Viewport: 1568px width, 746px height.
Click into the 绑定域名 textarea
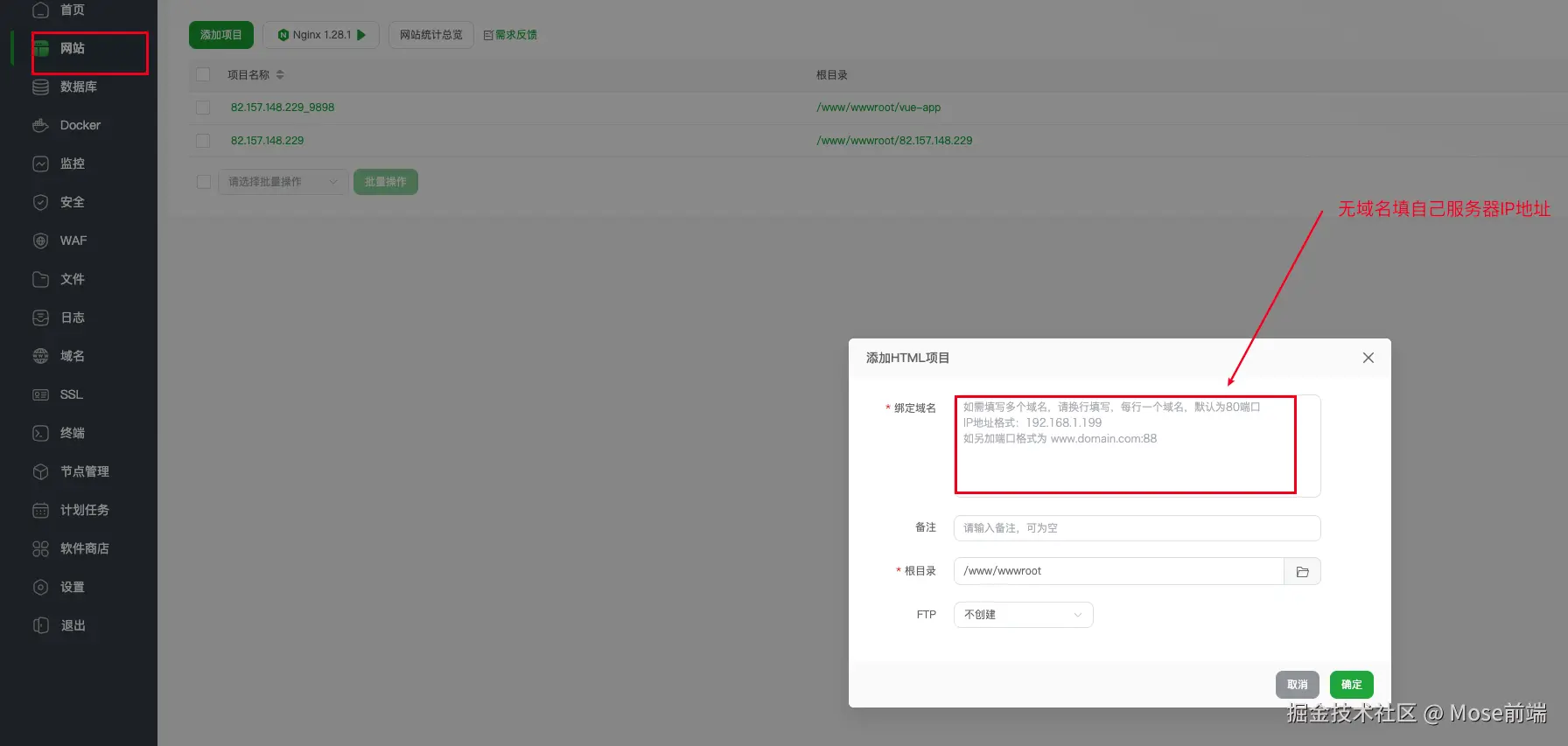(1137, 446)
